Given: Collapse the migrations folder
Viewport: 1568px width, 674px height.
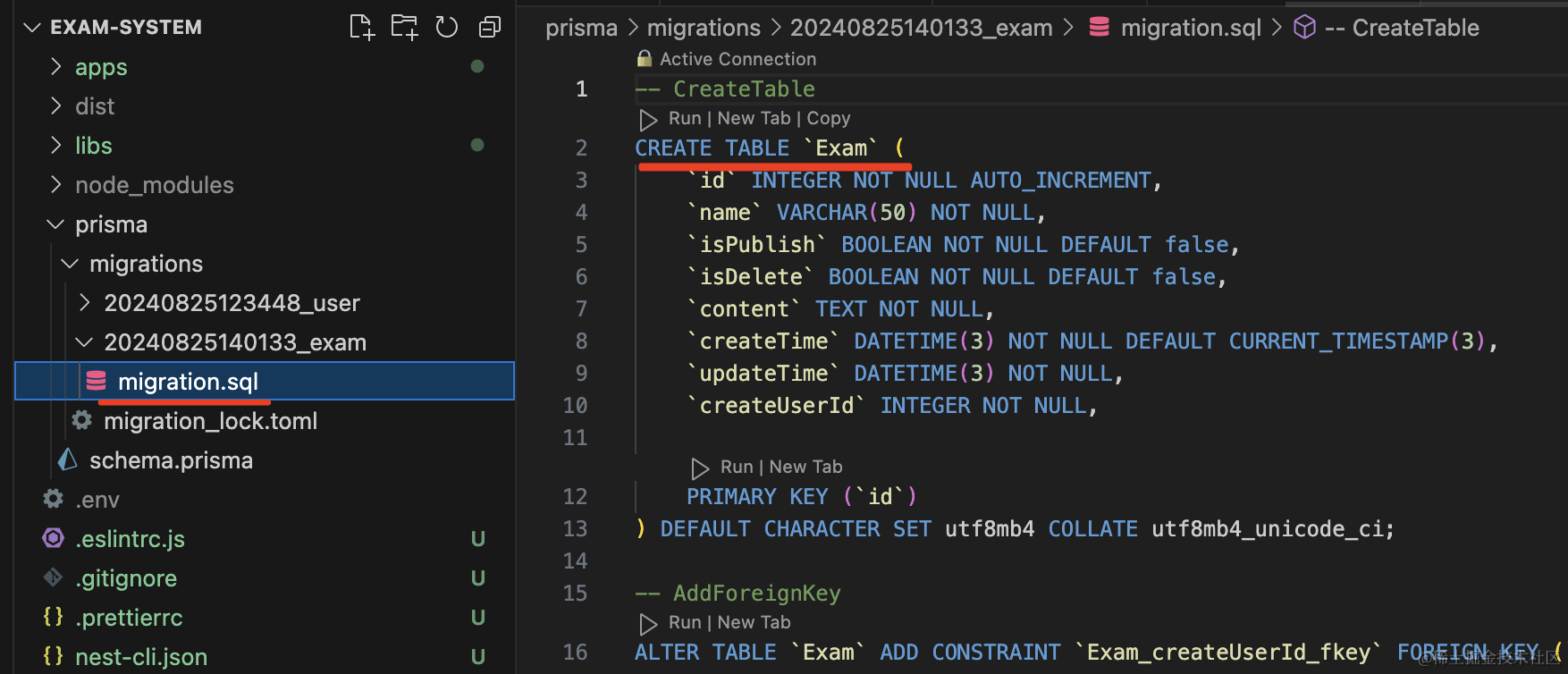Looking at the screenshot, I should (x=70, y=264).
